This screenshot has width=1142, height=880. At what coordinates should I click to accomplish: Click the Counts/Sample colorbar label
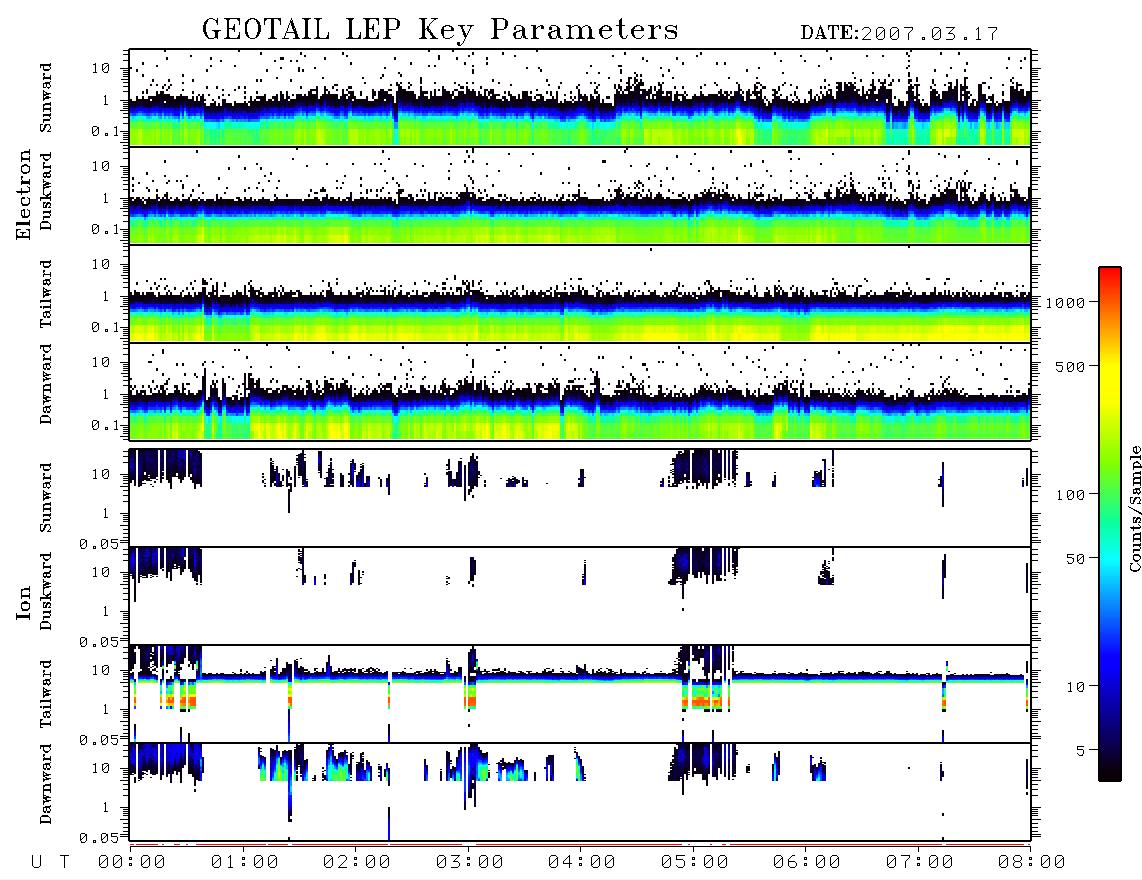[x=1135, y=508]
